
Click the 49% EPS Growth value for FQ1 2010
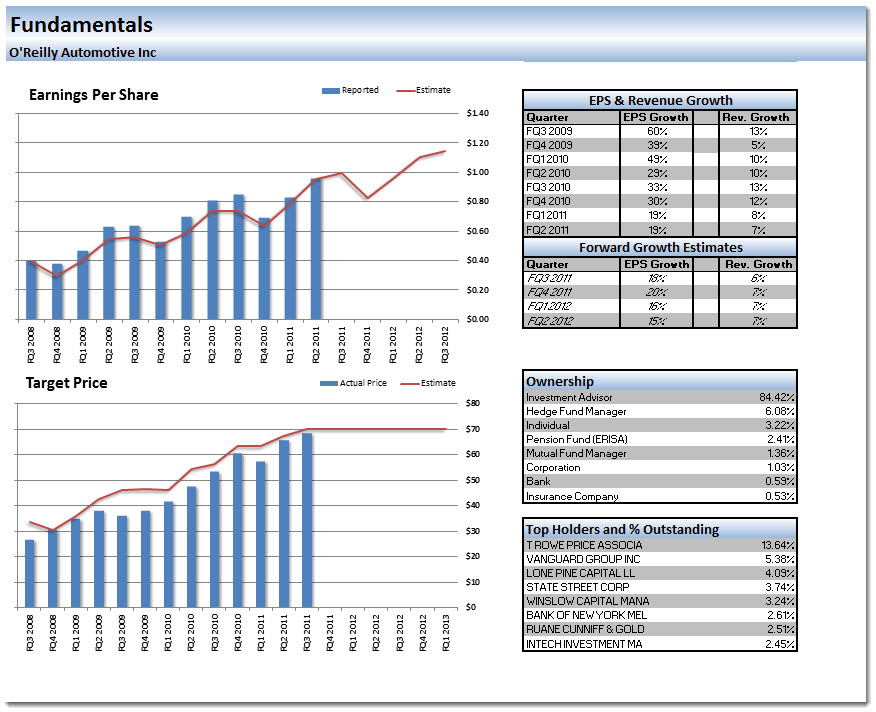point(657,159)
